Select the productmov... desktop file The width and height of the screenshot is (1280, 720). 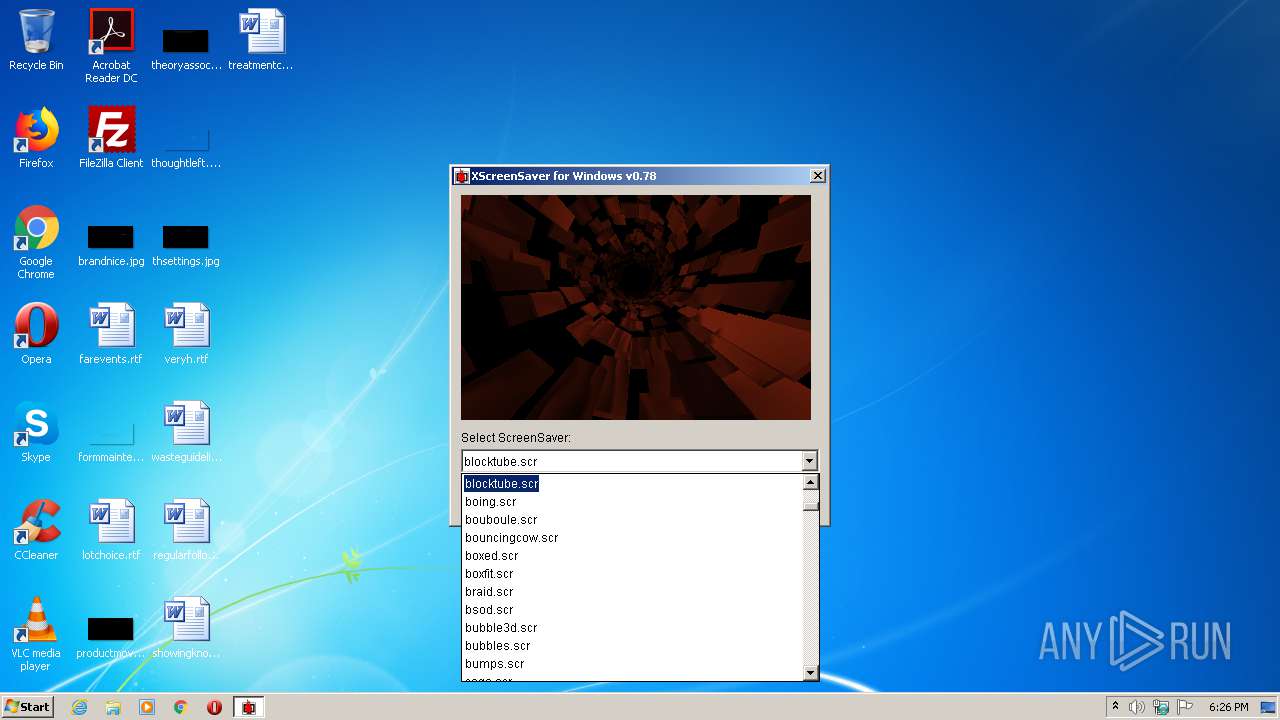tap(111, 638)
